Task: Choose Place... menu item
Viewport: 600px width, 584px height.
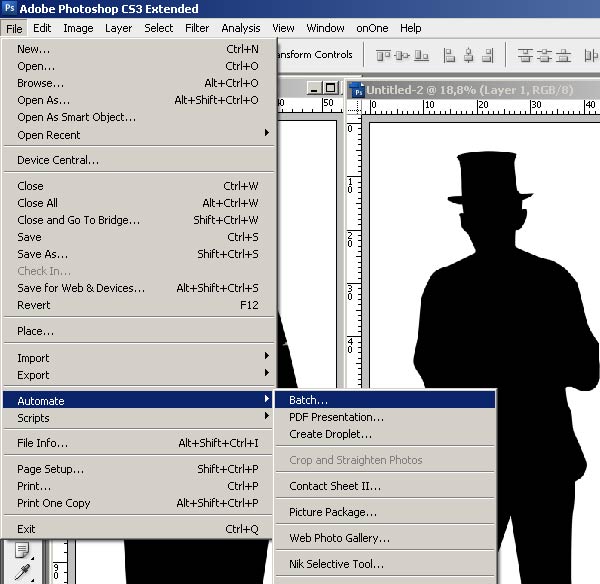Action: pyautogui.click(x=139, y=331)
